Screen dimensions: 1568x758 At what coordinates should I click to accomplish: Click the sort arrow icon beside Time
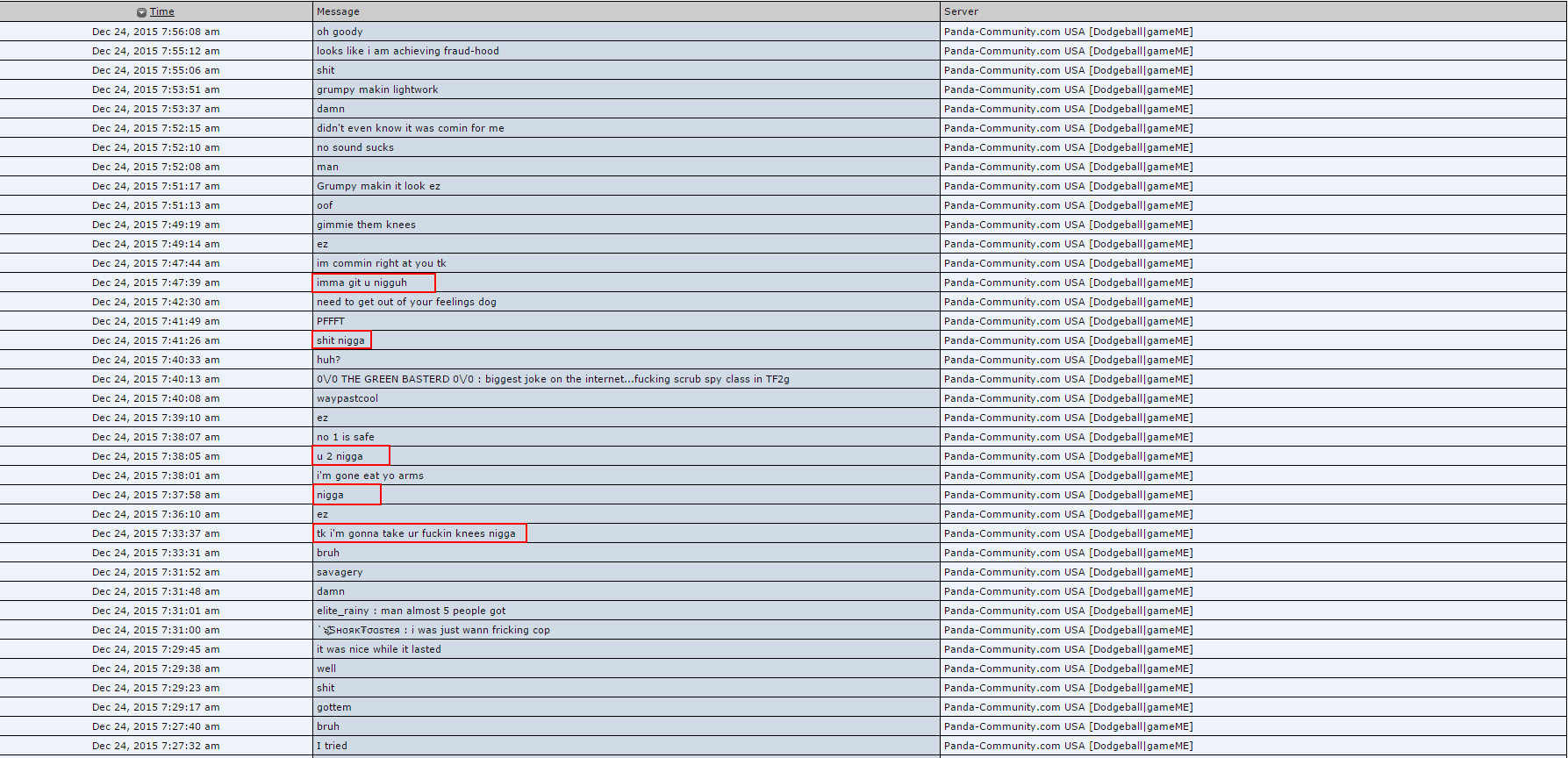(141, 12)
